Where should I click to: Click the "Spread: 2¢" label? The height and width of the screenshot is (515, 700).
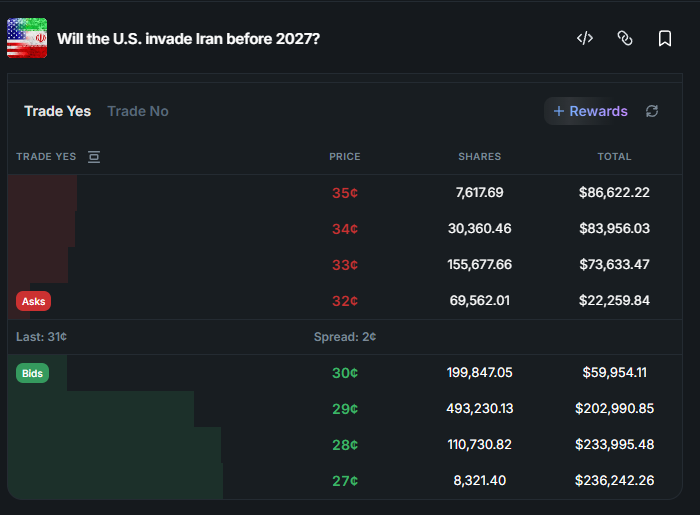pyautogui.click(x=345, y=337)
